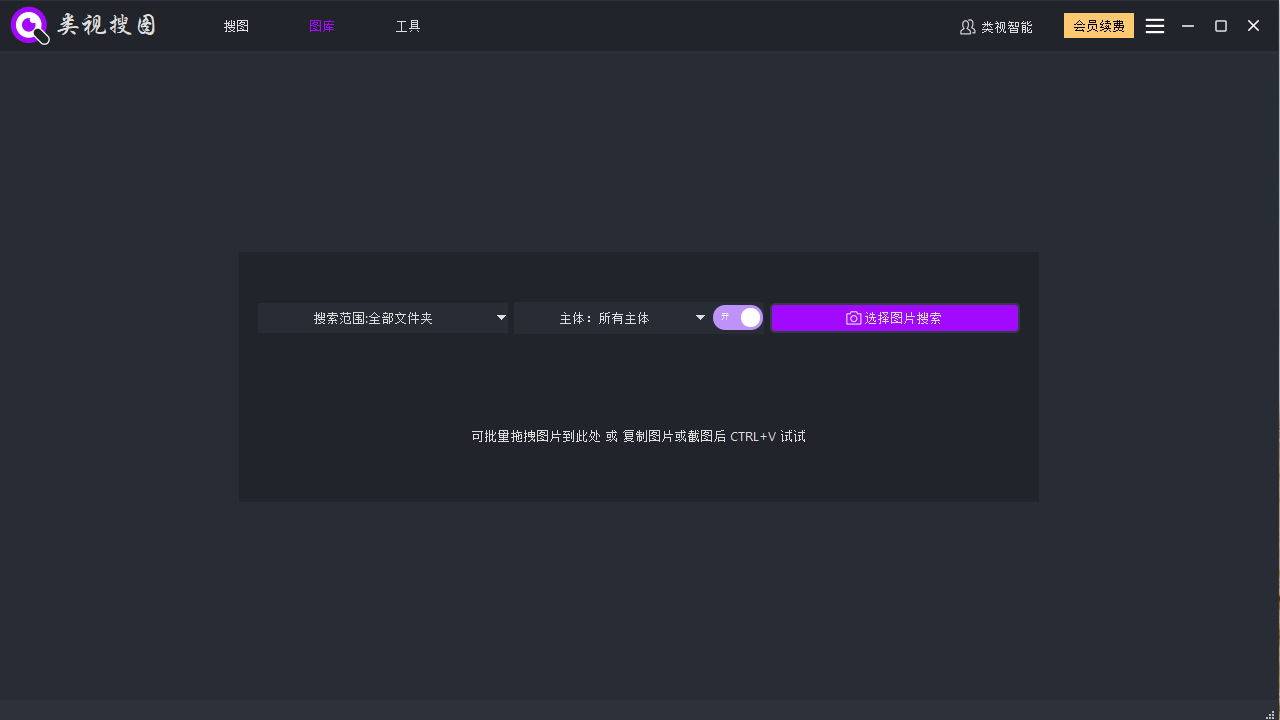Screen dimensions: 1280x720
Task: Click the user silhouette icon beside 类视智能
Action: pos(967,27)
